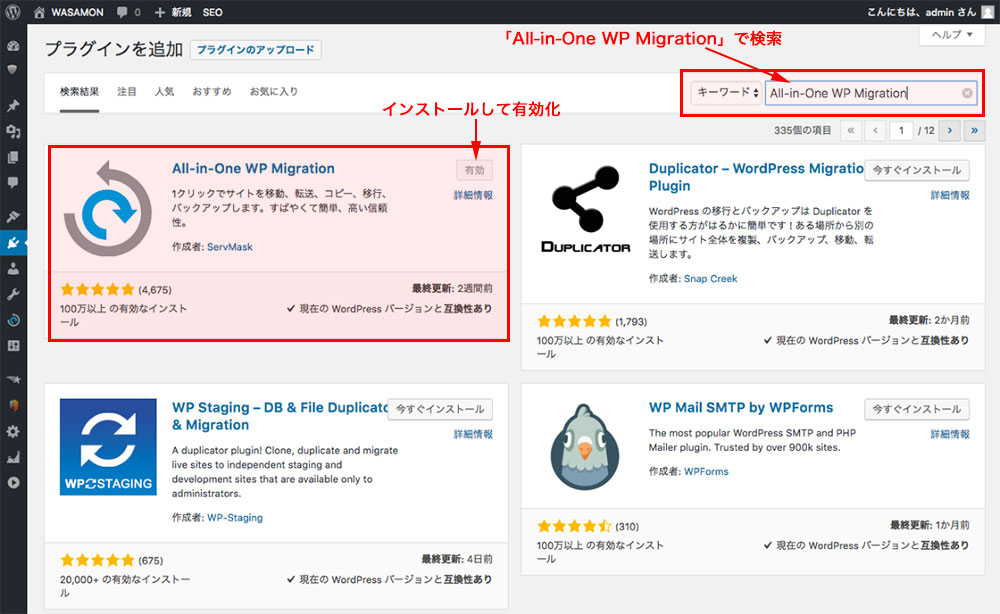This screenshot has width=1000, height=614.
Task: Open the Users icon in sidebar
Action: coord(13,268)
